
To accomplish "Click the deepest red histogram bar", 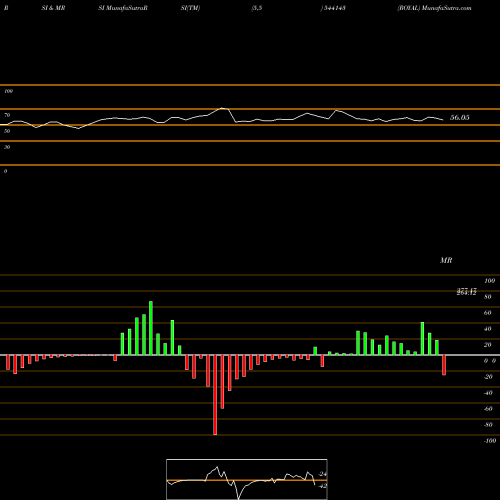I will point(215,395).
